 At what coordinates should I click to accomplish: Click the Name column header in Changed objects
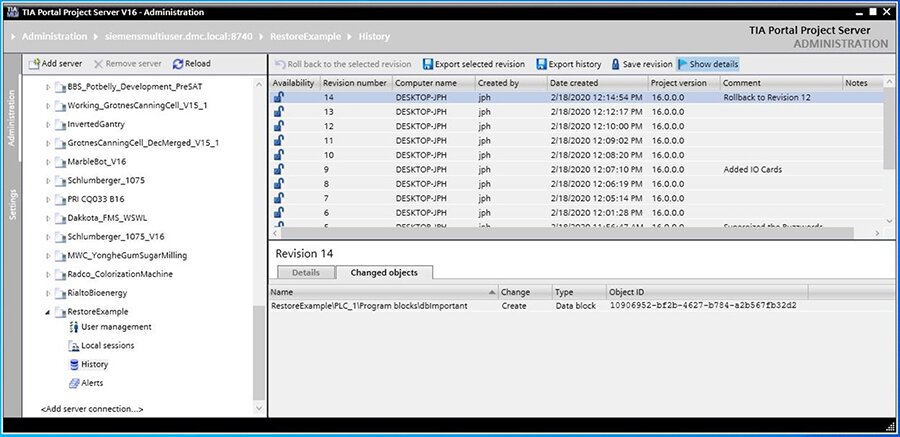[x=383, y=292]
